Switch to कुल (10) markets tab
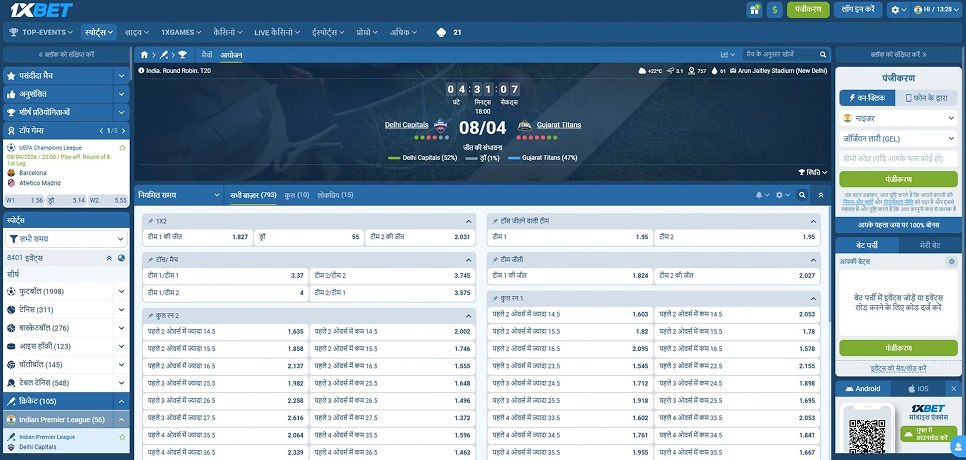 coord(297,195)
